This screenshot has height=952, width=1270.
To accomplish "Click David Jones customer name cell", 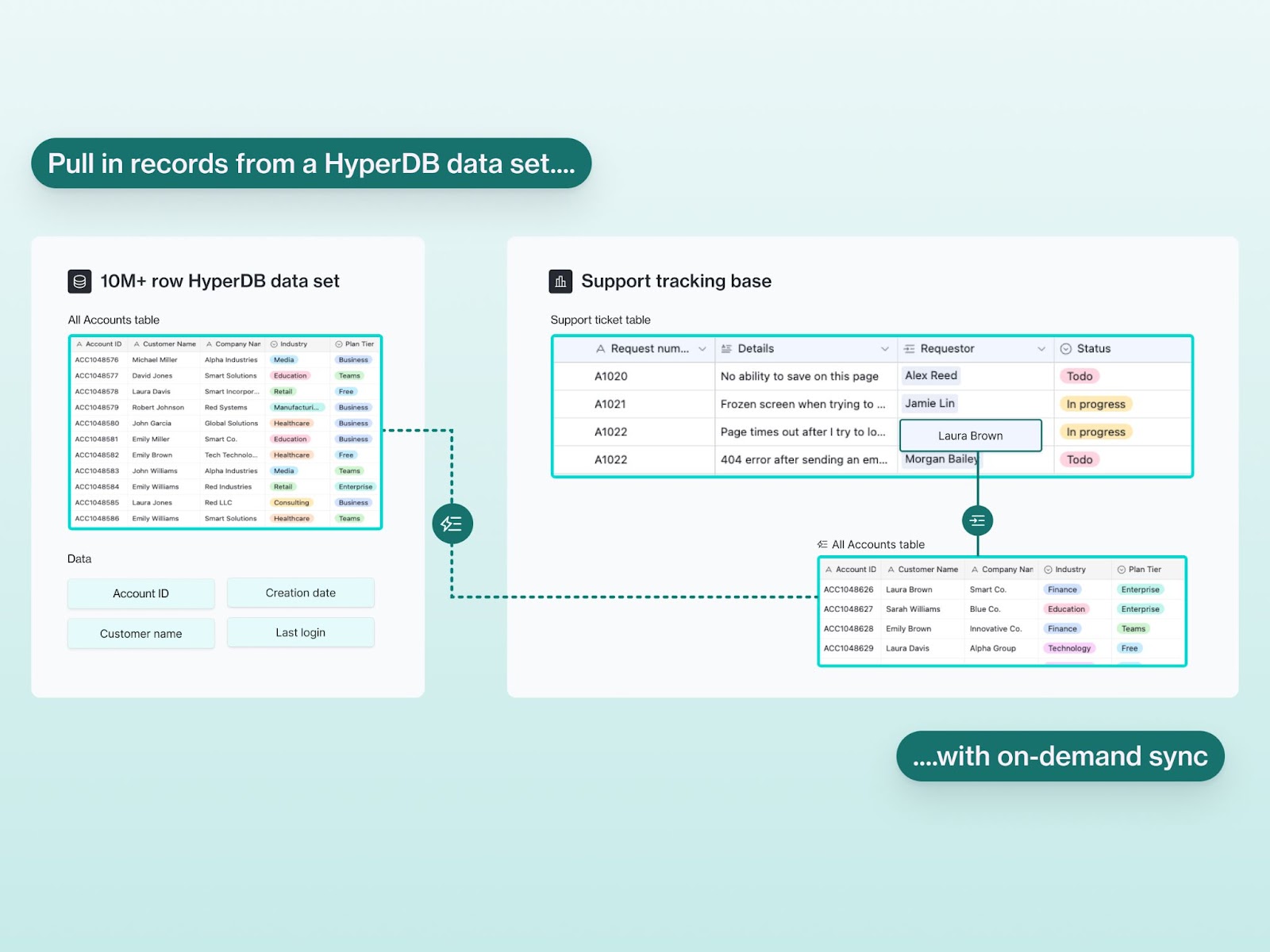I will click(x=152, y=376).
